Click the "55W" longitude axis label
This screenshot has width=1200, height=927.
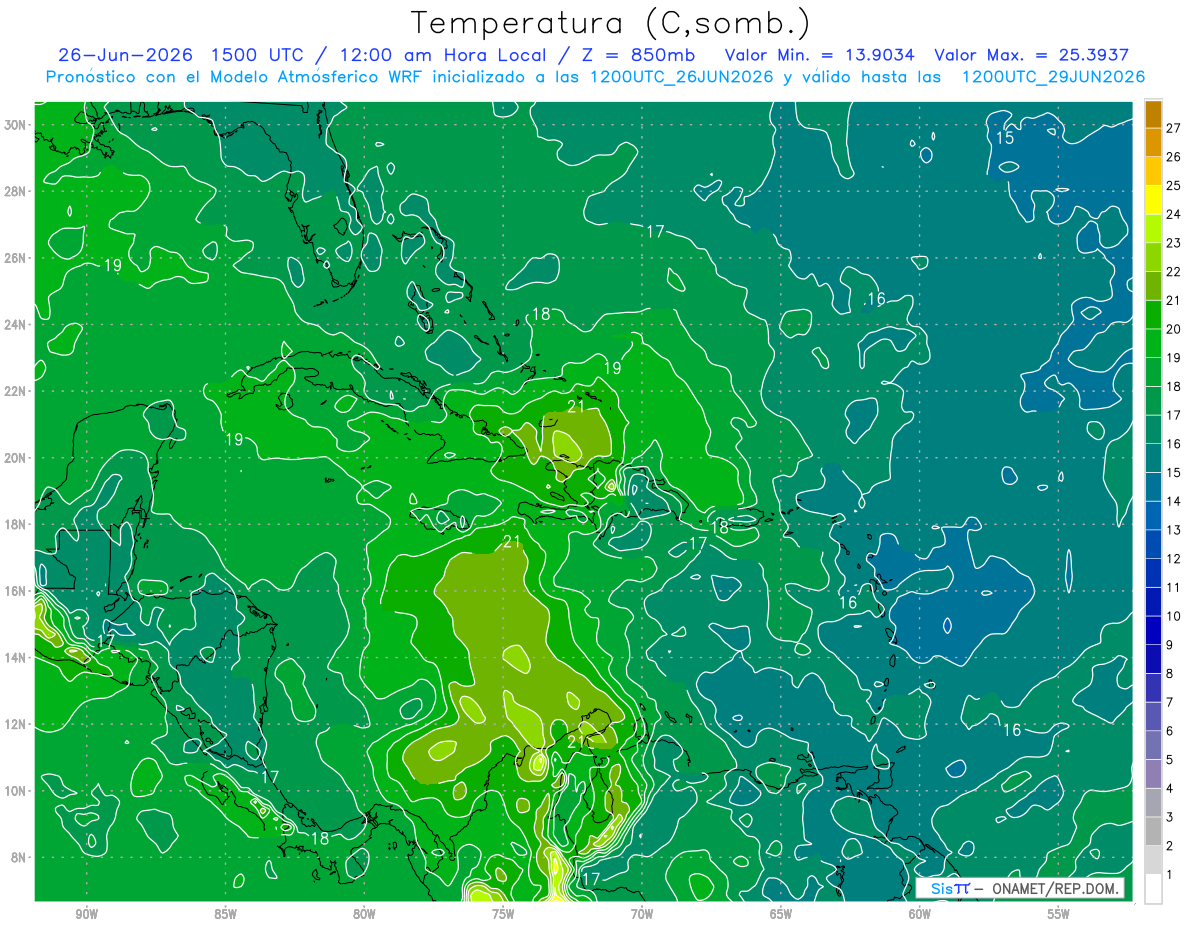coord(1059,914)
